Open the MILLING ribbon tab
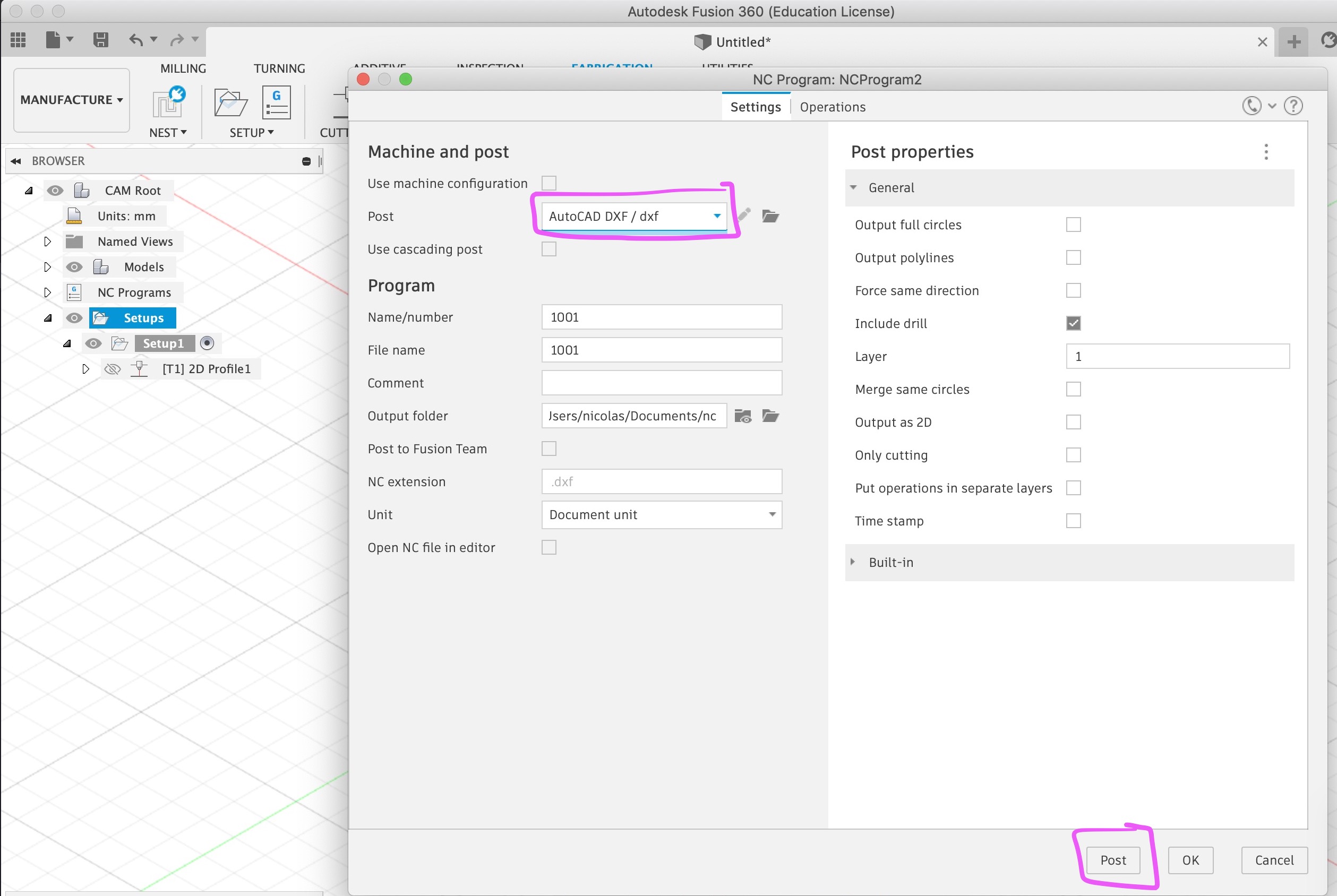 (x=183, y=68)
